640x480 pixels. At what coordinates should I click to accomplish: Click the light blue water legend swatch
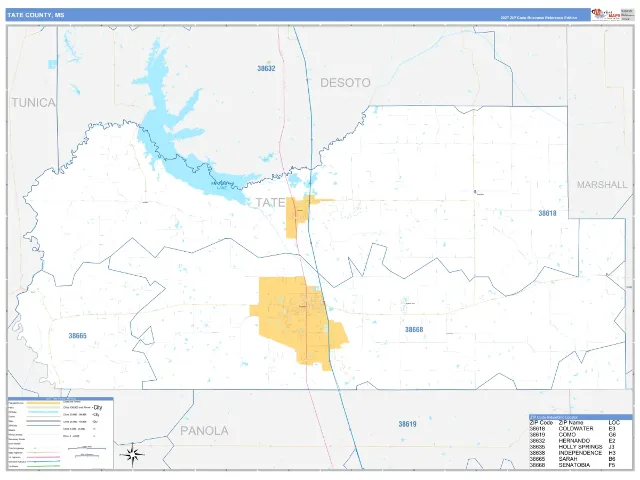43,412
